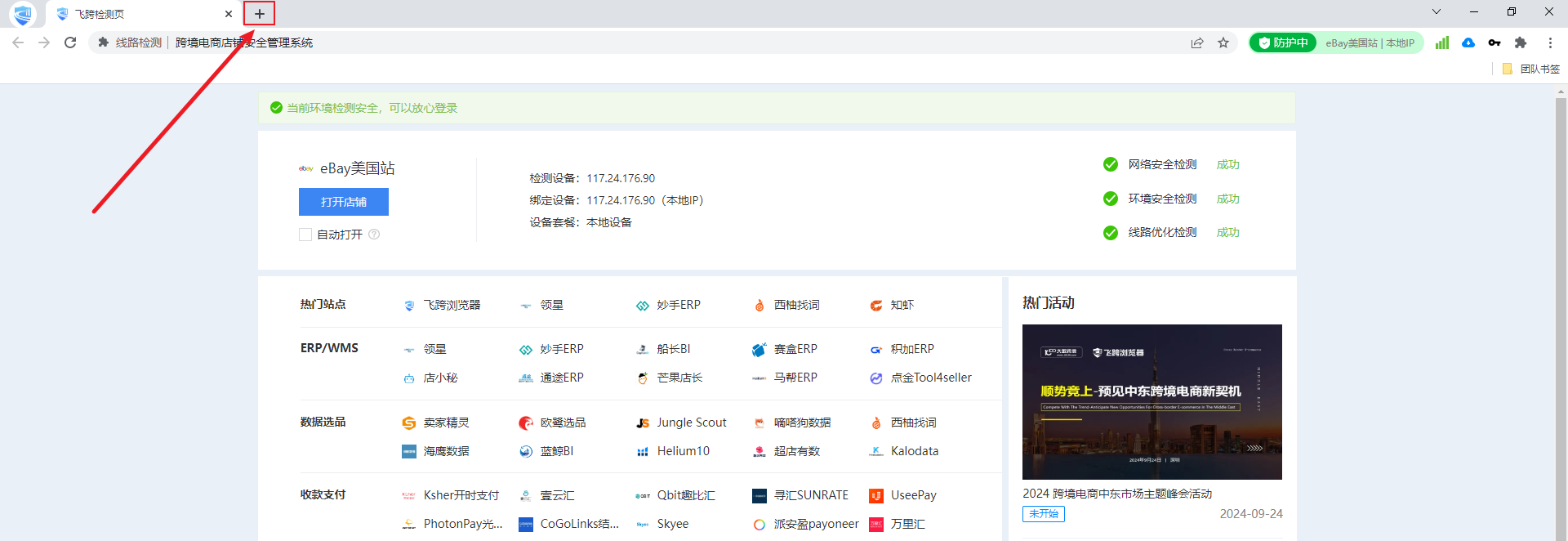Click the 打开店铺 button
Image resolution: width=1568 pixels, height=541 pixels.
tap(343, 202)
